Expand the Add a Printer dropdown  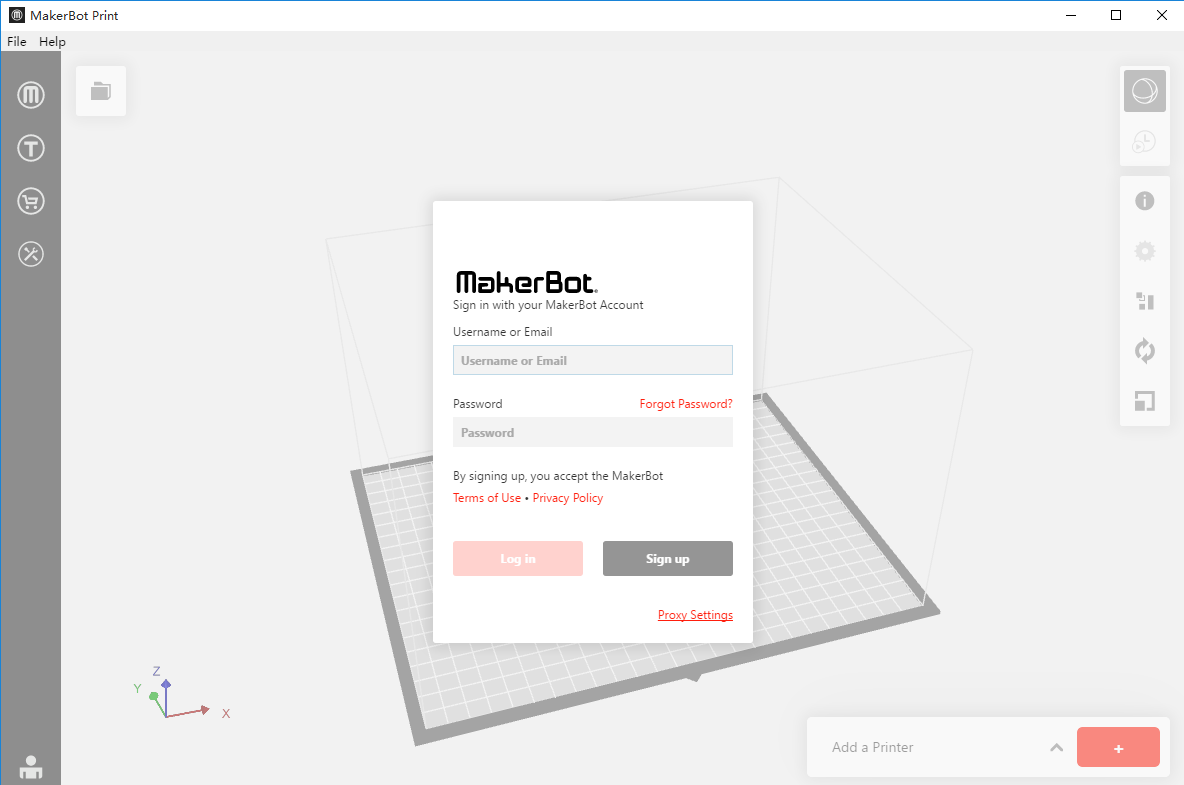1056,747
